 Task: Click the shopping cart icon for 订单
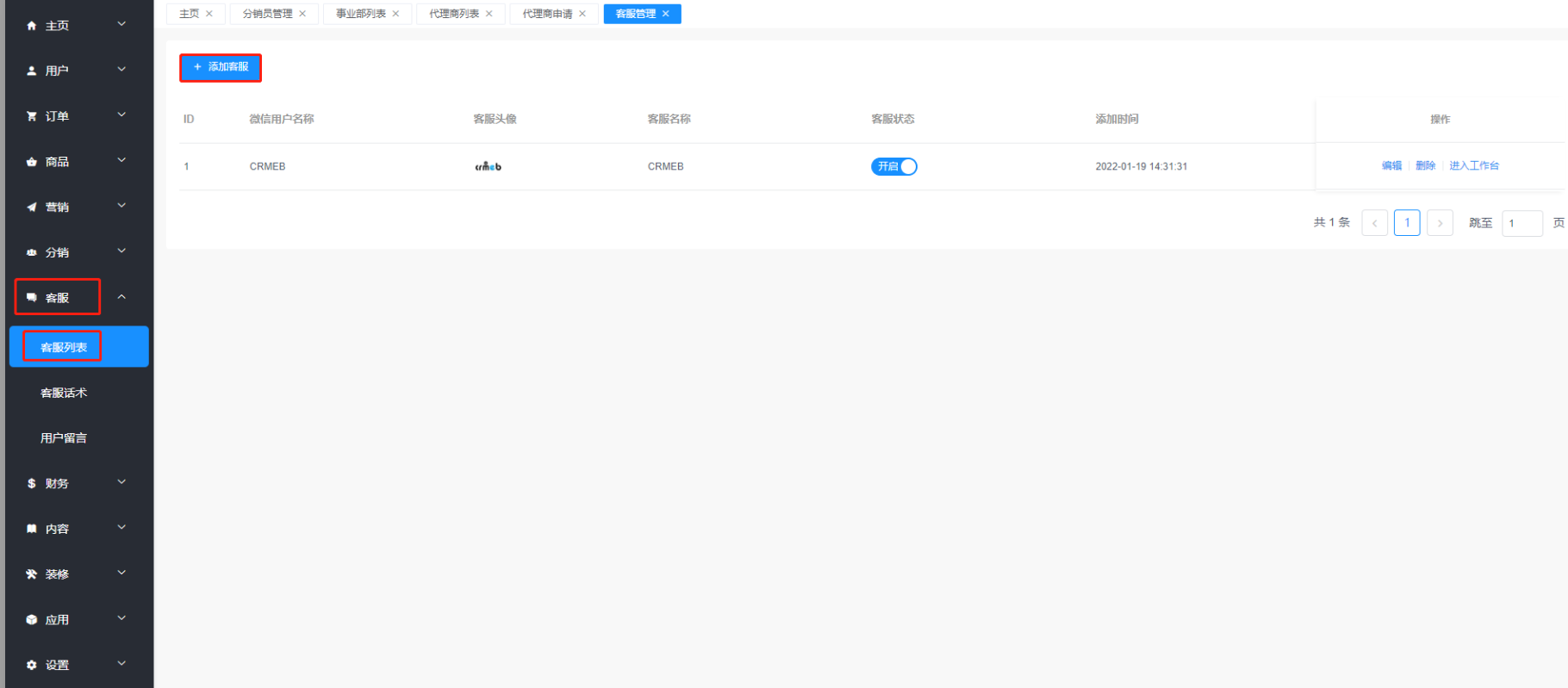coord(32,116)
